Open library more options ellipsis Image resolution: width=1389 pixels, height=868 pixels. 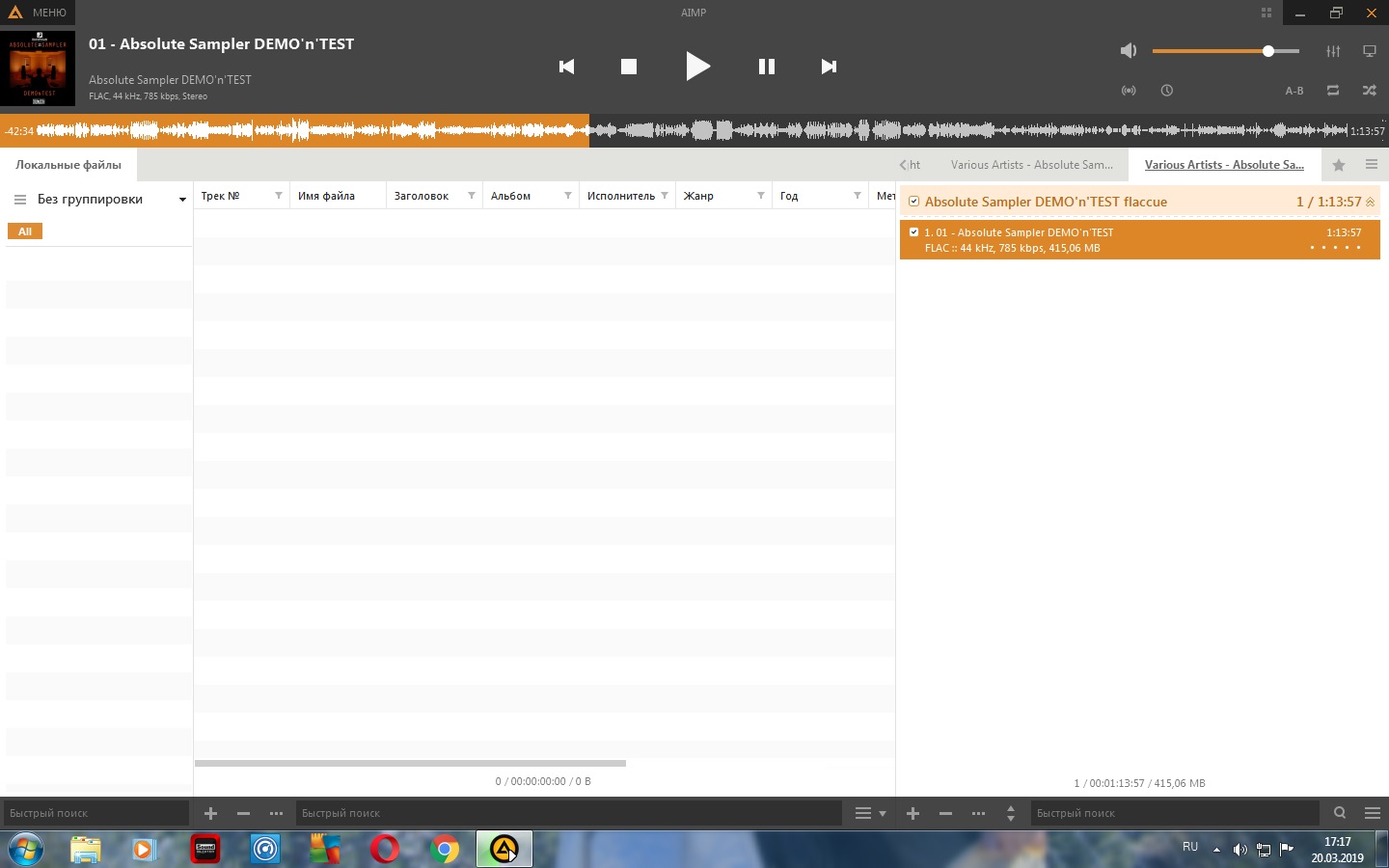coord(276,813)
